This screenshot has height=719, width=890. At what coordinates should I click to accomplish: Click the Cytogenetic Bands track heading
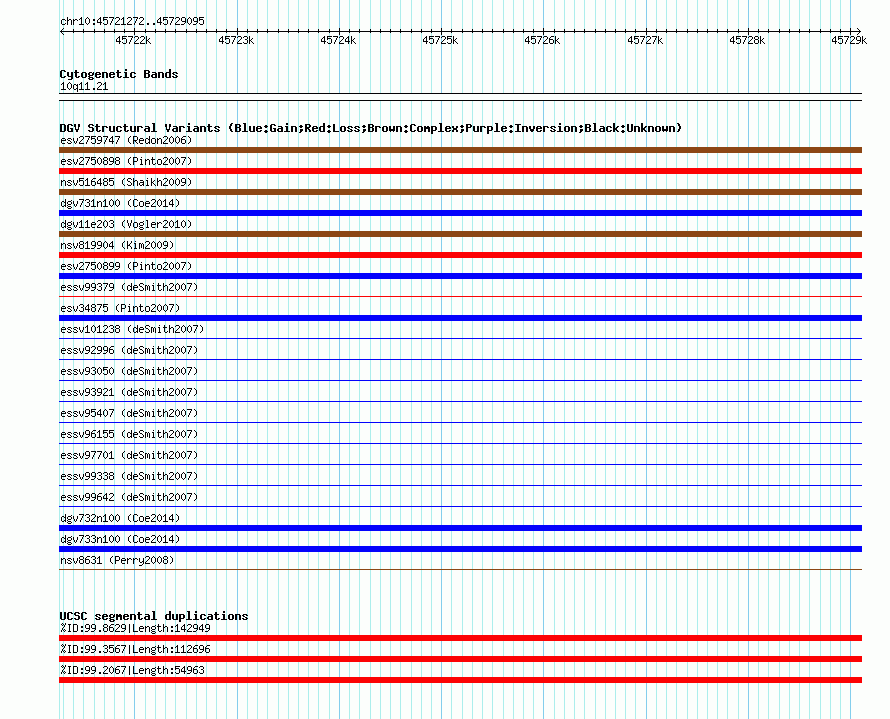119,74
